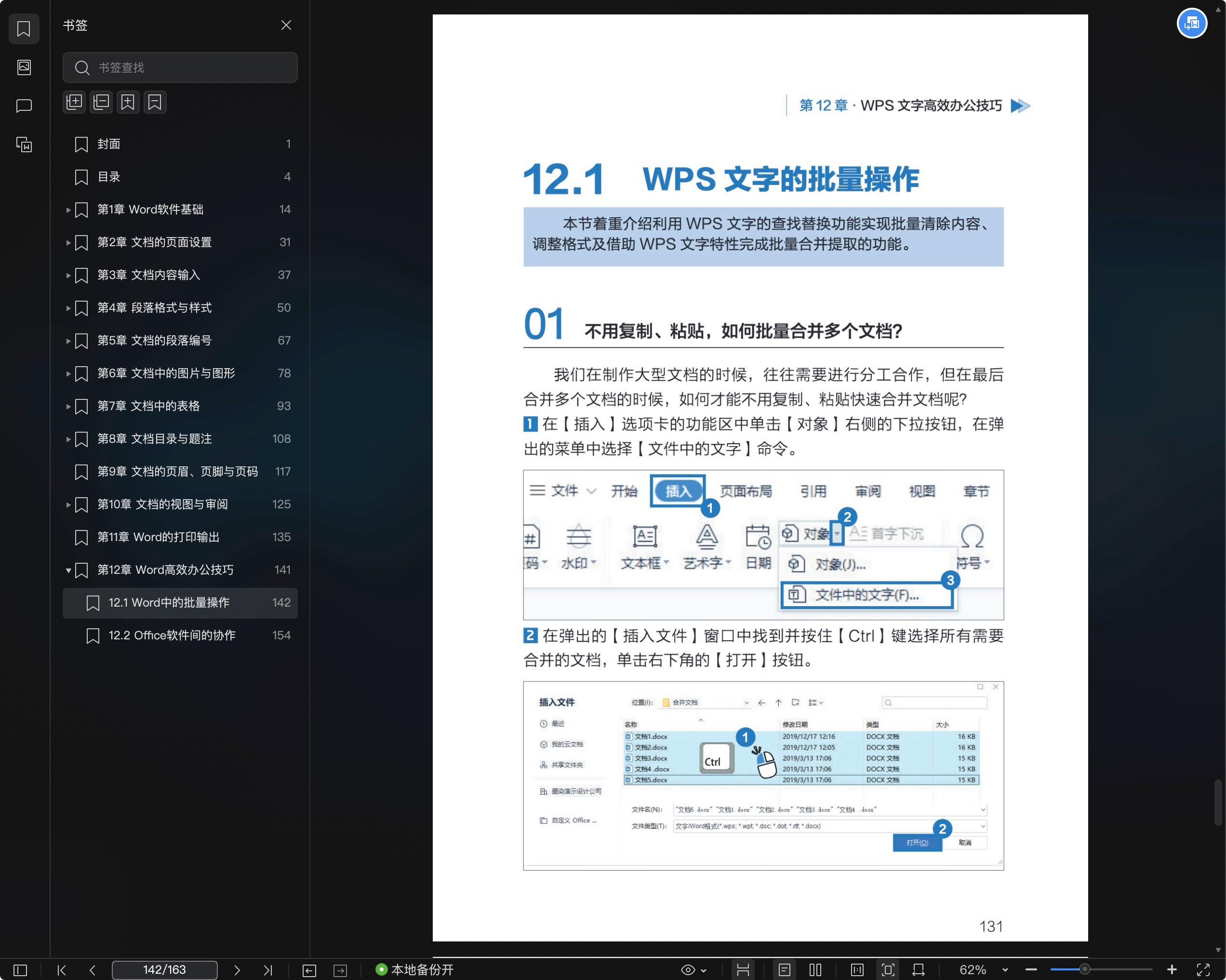Image resolution: width=1226 pixels, height=980 pixels.
Task: Fit page to width
Action: (x=919, y=970)
